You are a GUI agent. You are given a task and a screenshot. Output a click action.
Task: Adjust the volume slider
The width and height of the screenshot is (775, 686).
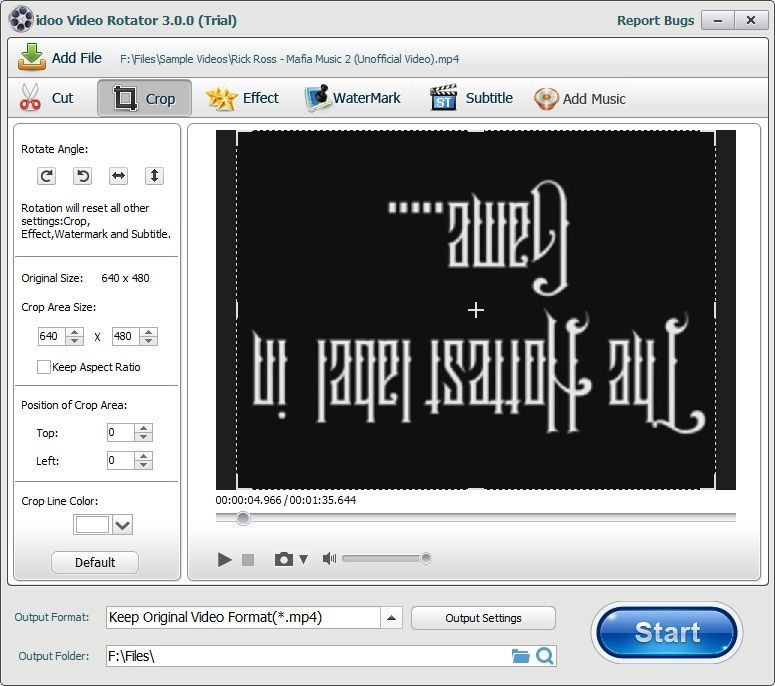coord(386,558)
